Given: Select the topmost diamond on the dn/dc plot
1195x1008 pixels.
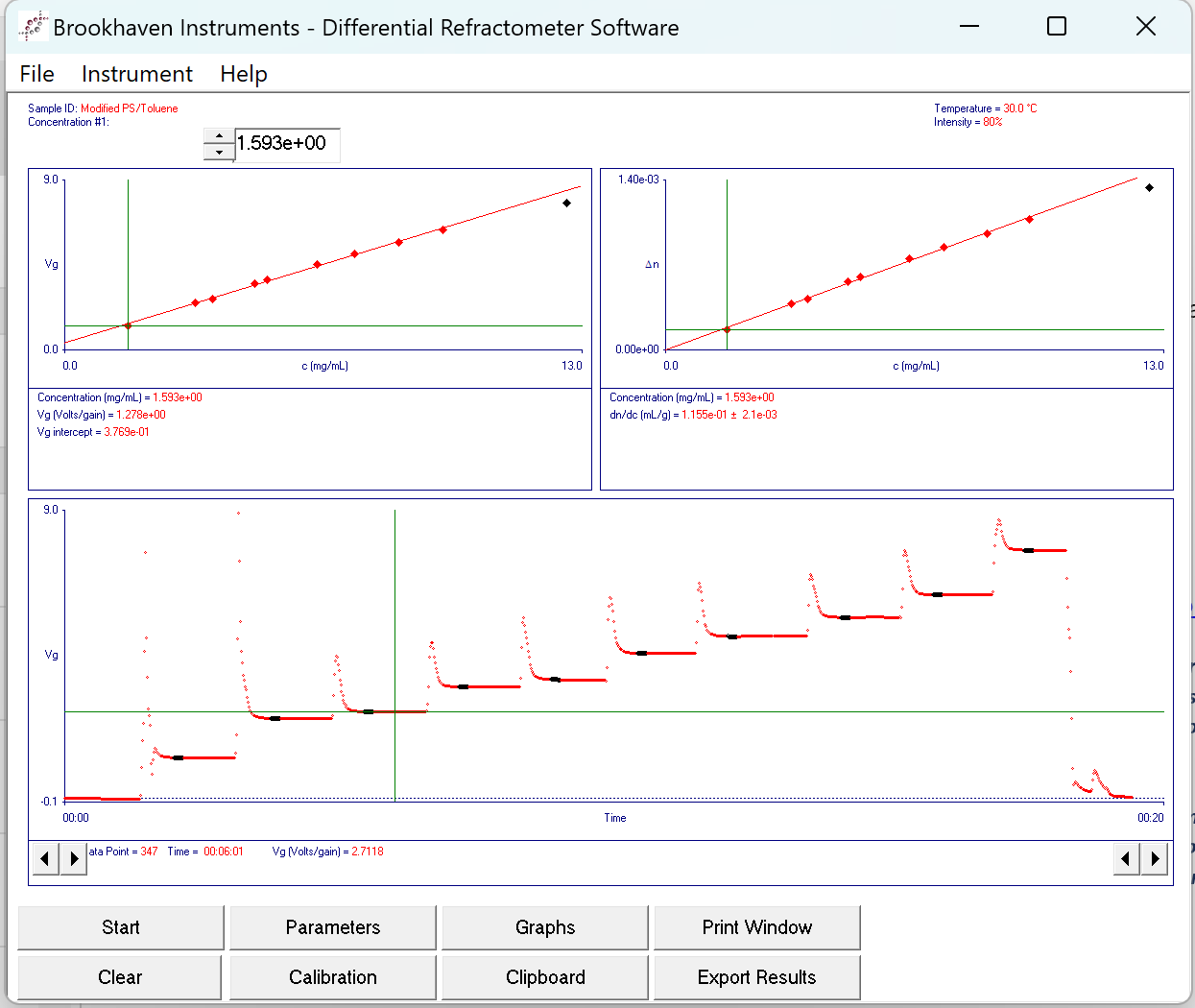Looking at the screenshot, I should (x=1149, y=188).
